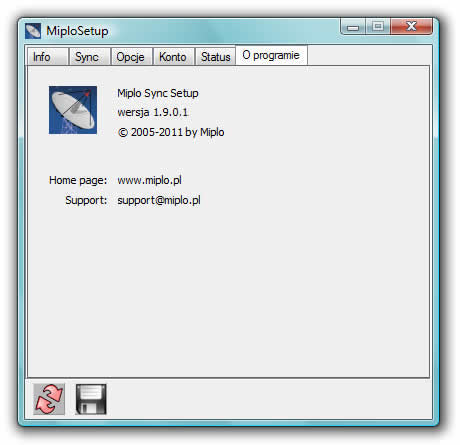Click the floppy disk save icon
The height and width of the screenshot is (445, 460).
pyautogui.click(x=91, y=399)
